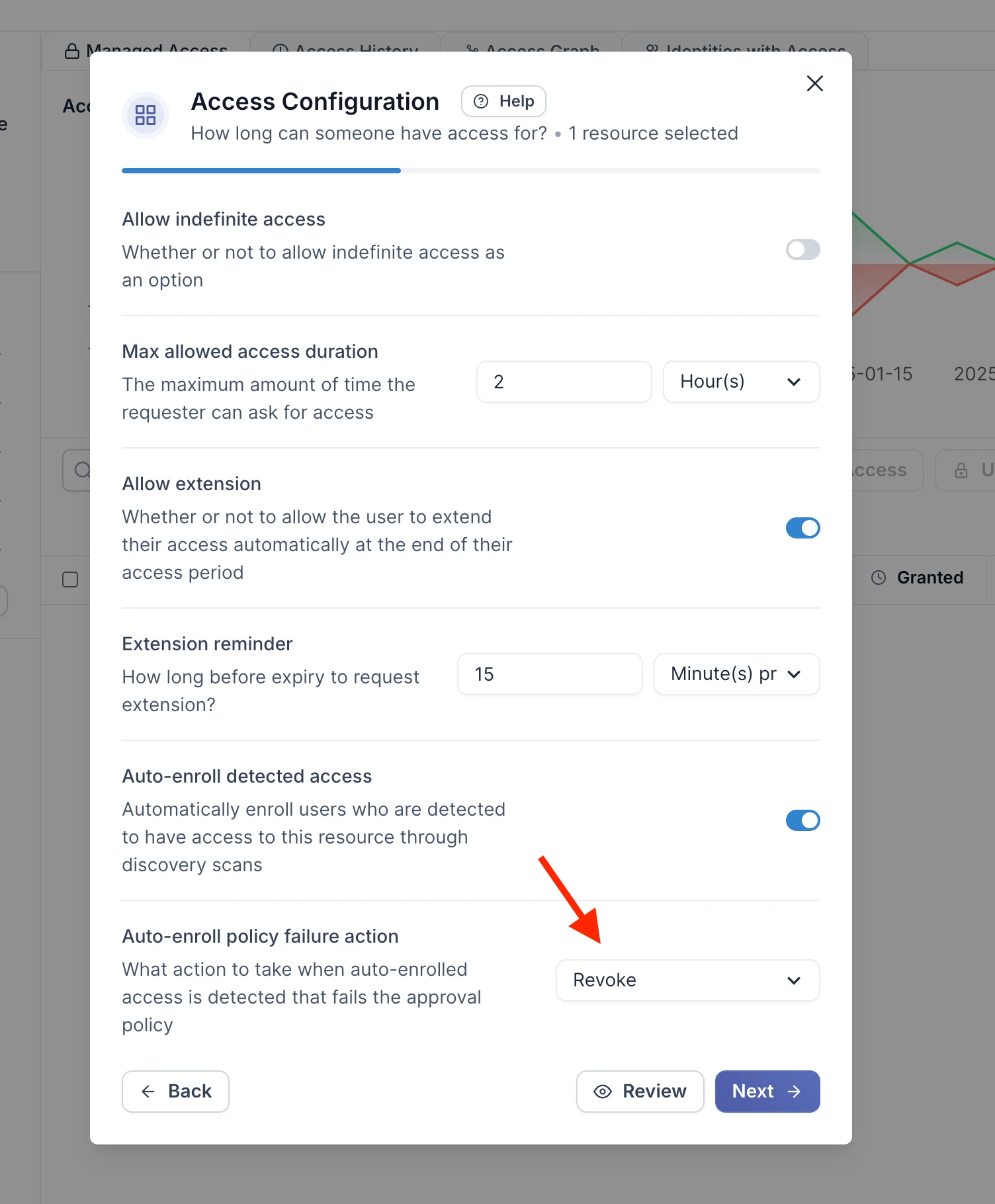This screenshot has height=1204, width=995.
Task: Open the Access Graph tab
Action: point(532,51)
